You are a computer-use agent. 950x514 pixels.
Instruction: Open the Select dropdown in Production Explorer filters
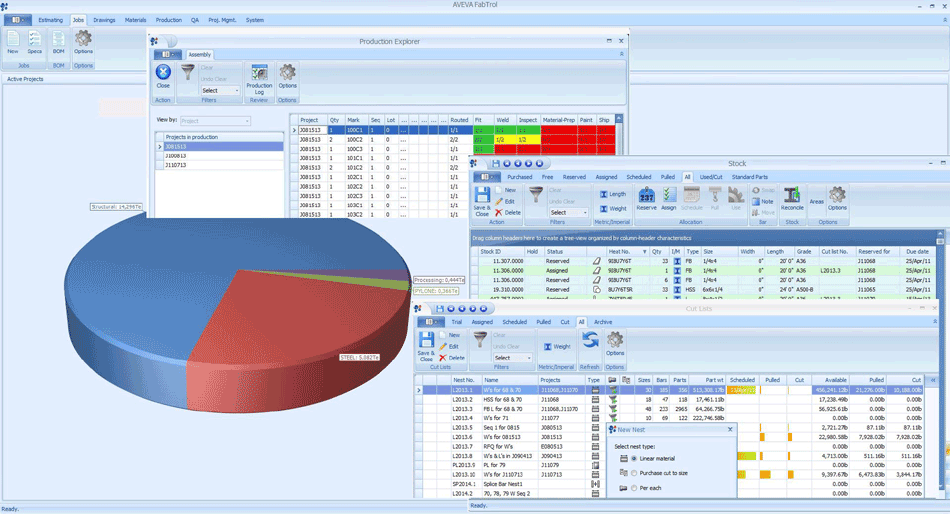pyautogui.click(x=221, y=90)
